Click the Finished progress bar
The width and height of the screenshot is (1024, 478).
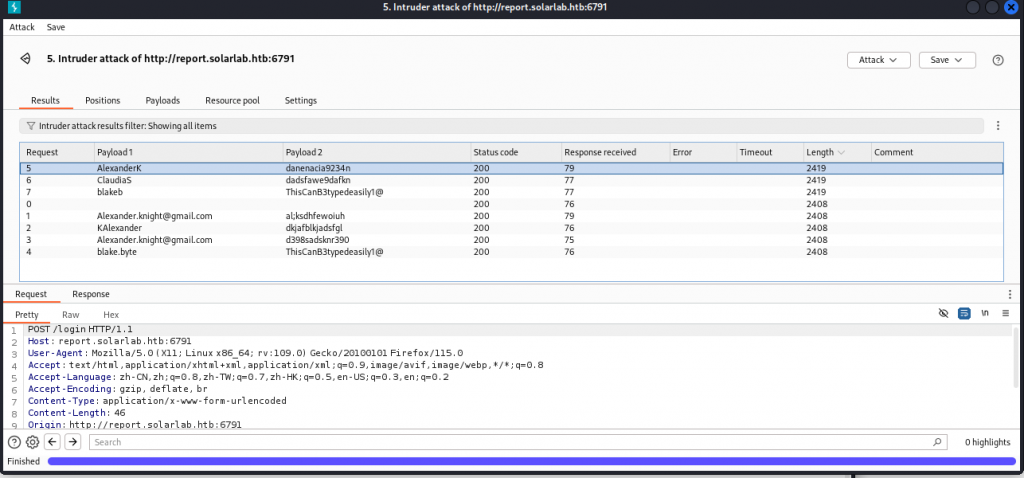[530, 461]
